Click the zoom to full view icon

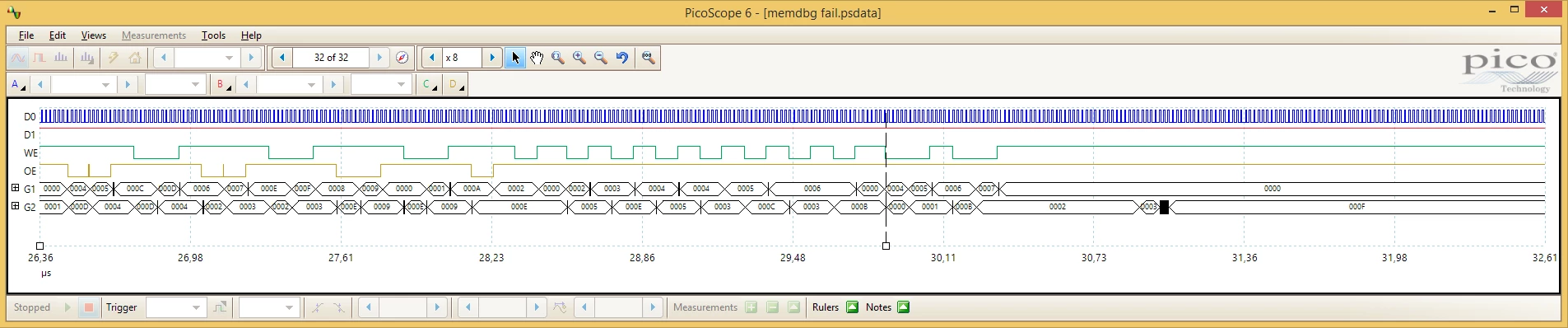click(649, 58)
